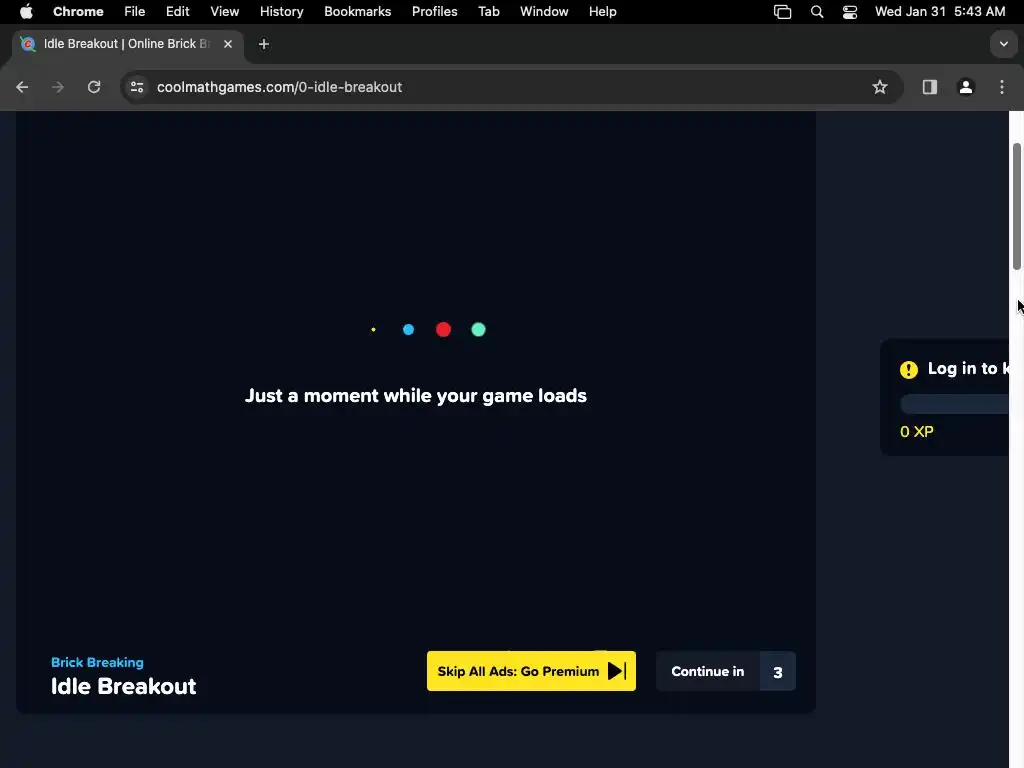This screenshot has height=768, width=1024.
Task: Open the Window menu
Action: 544,12
